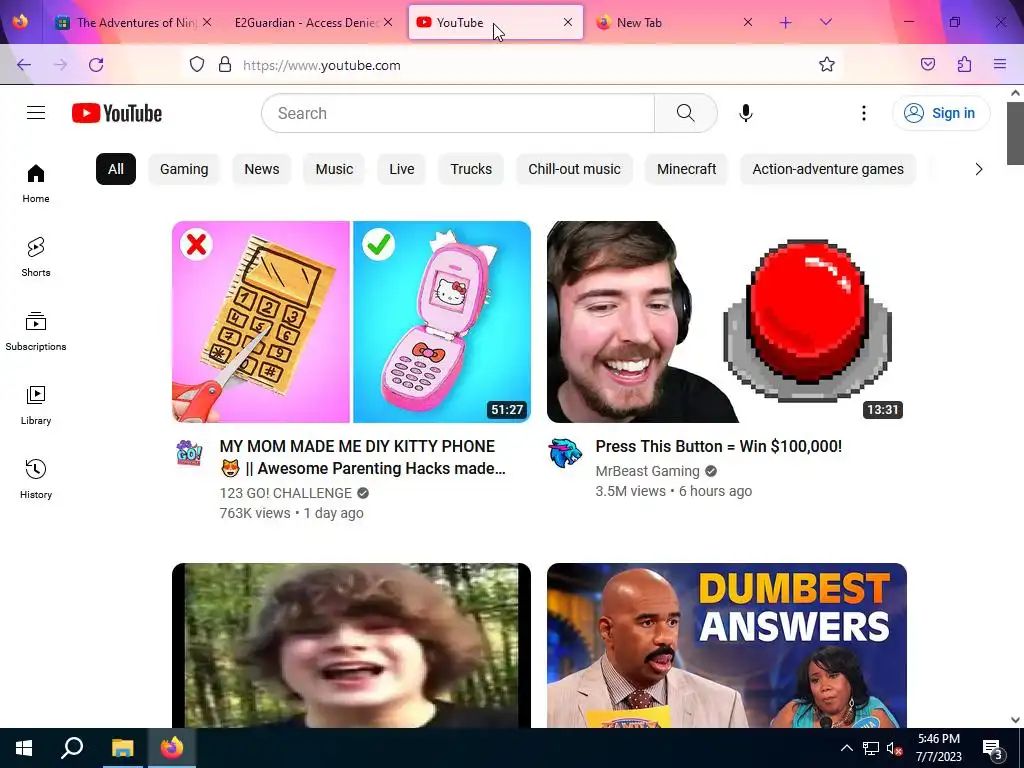Click the taskbar volume icon
Screen dimensions: 1024x768
(893, 748)
